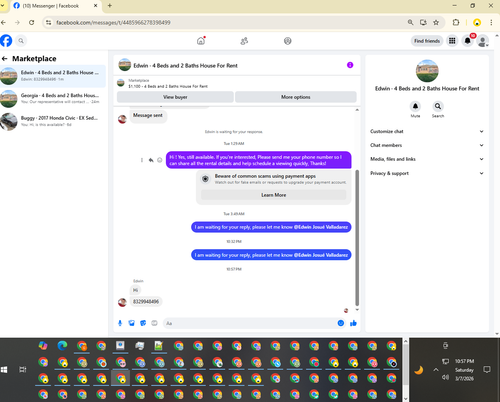Click the taskbar overflow scroll-down arrow
The height and width of the screenshot is (402, 500).
coord(406,398)
